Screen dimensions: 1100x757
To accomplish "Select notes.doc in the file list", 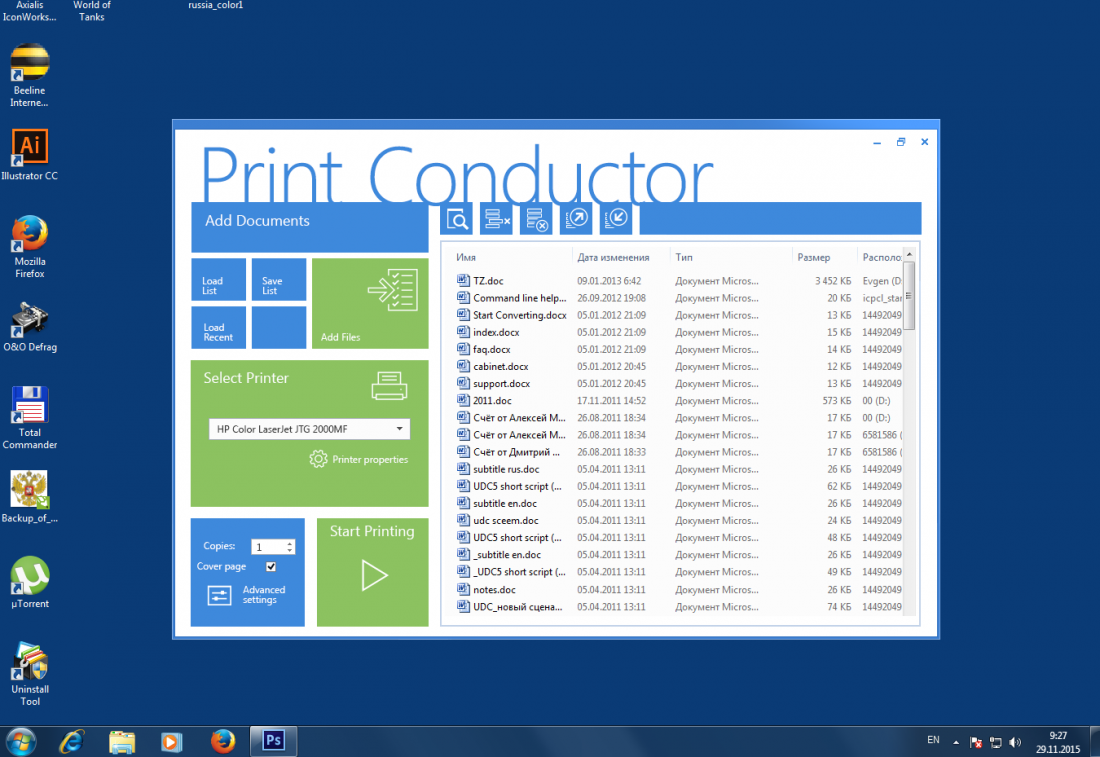I will [678, 589].
